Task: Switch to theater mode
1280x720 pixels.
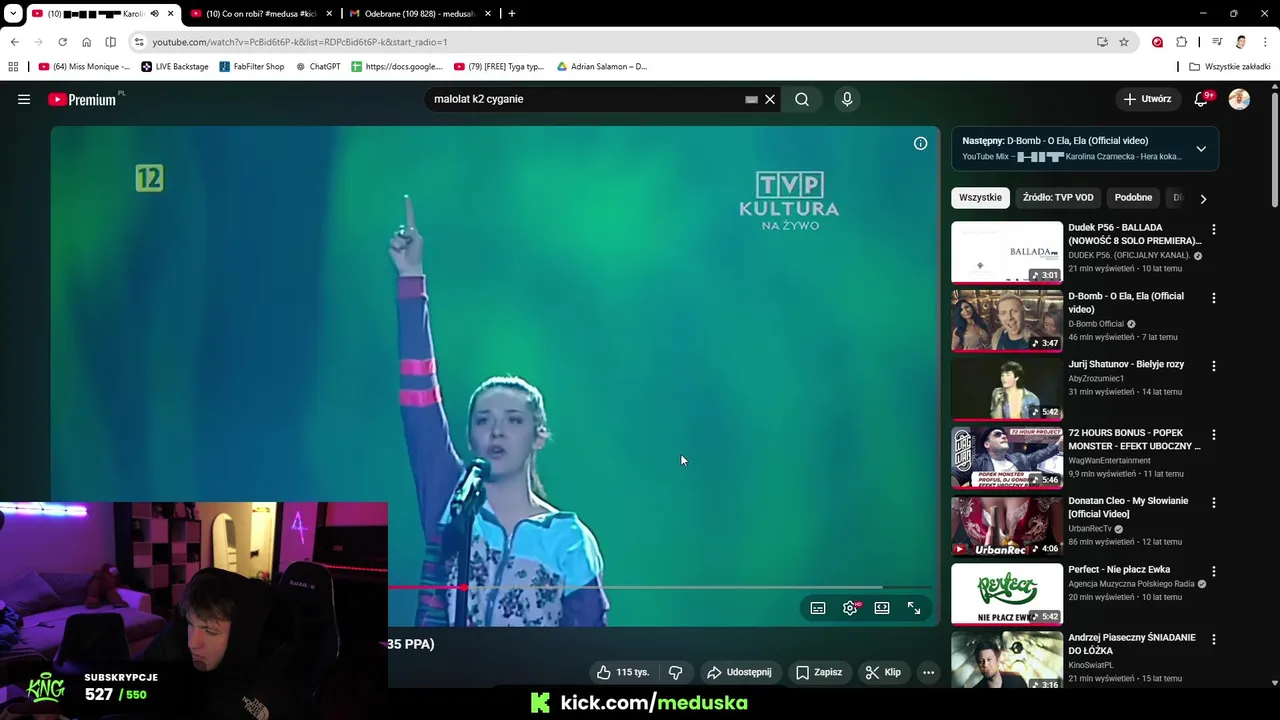Action: point(882,608)
